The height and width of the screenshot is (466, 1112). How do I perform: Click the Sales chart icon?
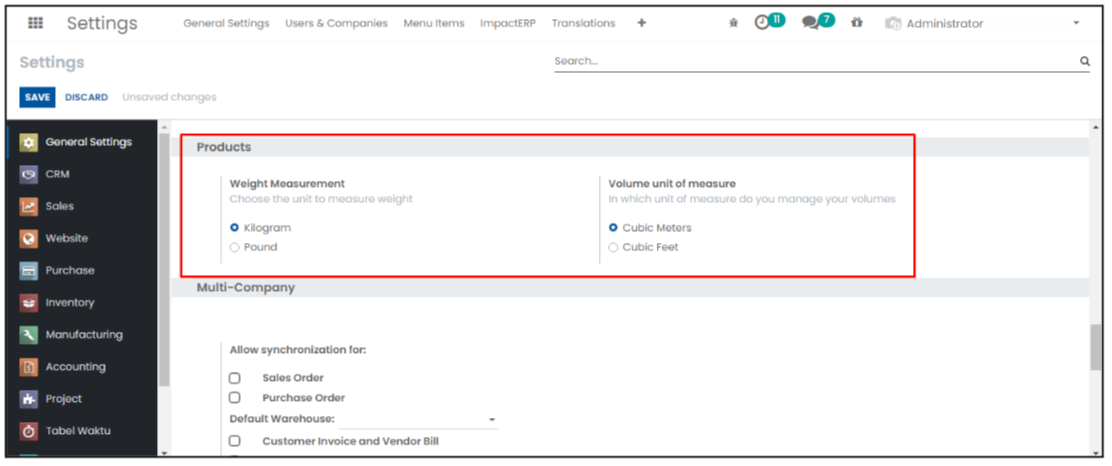click(x=28, y=206)
